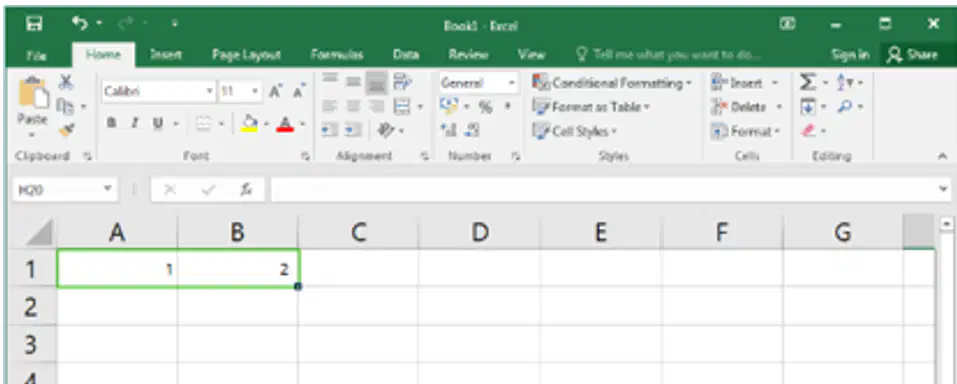The image size is (957, 384).
Task: Click Decrease Decimal icon
Action: pyautogui.click(x=473, y=131)
